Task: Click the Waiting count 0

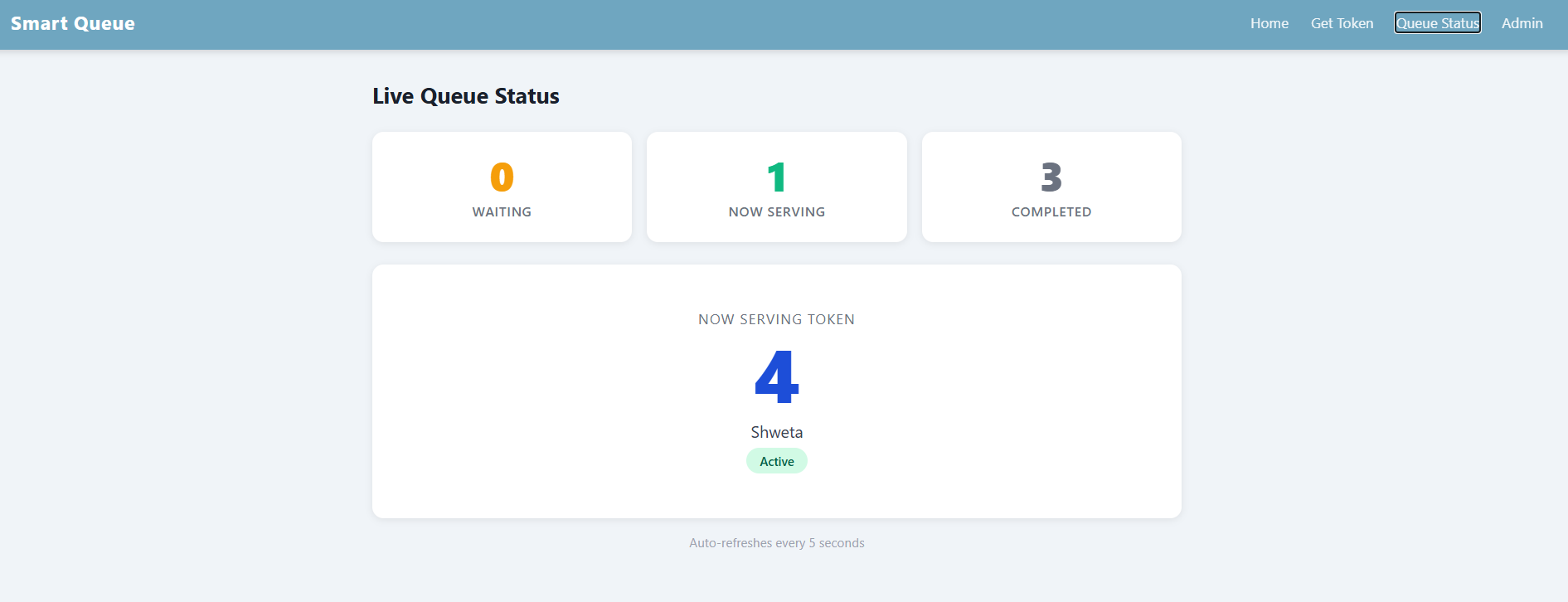Action: pyautogui.click(x=502, y=177)
